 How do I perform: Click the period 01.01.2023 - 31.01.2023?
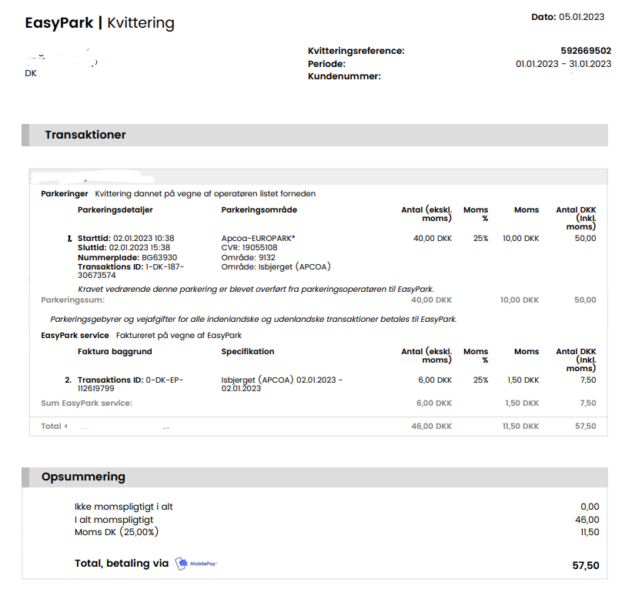pos(563,64)
